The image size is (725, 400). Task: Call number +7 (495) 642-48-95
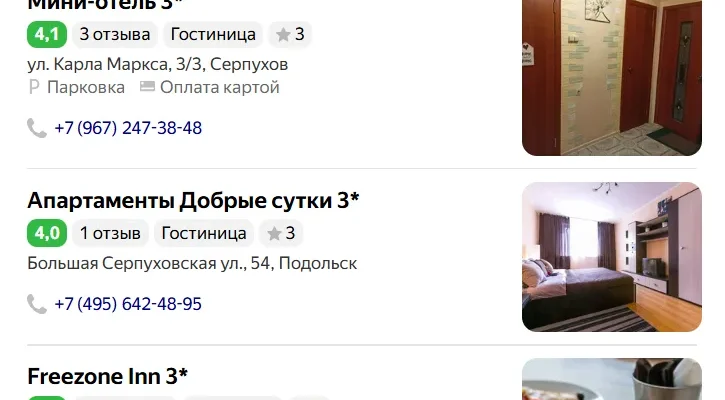click(x=128, y=304)
